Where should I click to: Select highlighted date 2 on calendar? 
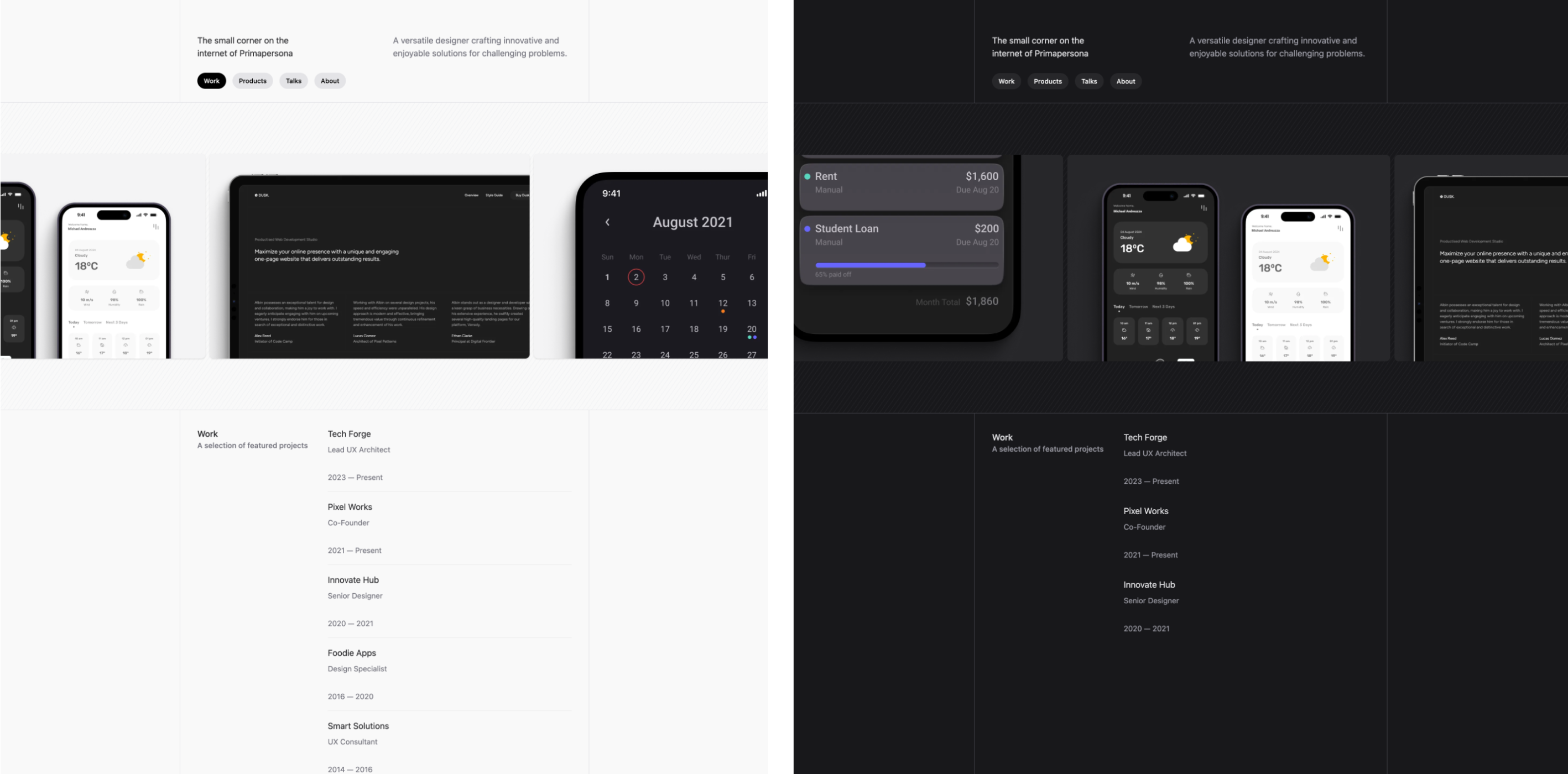point(636,276)
